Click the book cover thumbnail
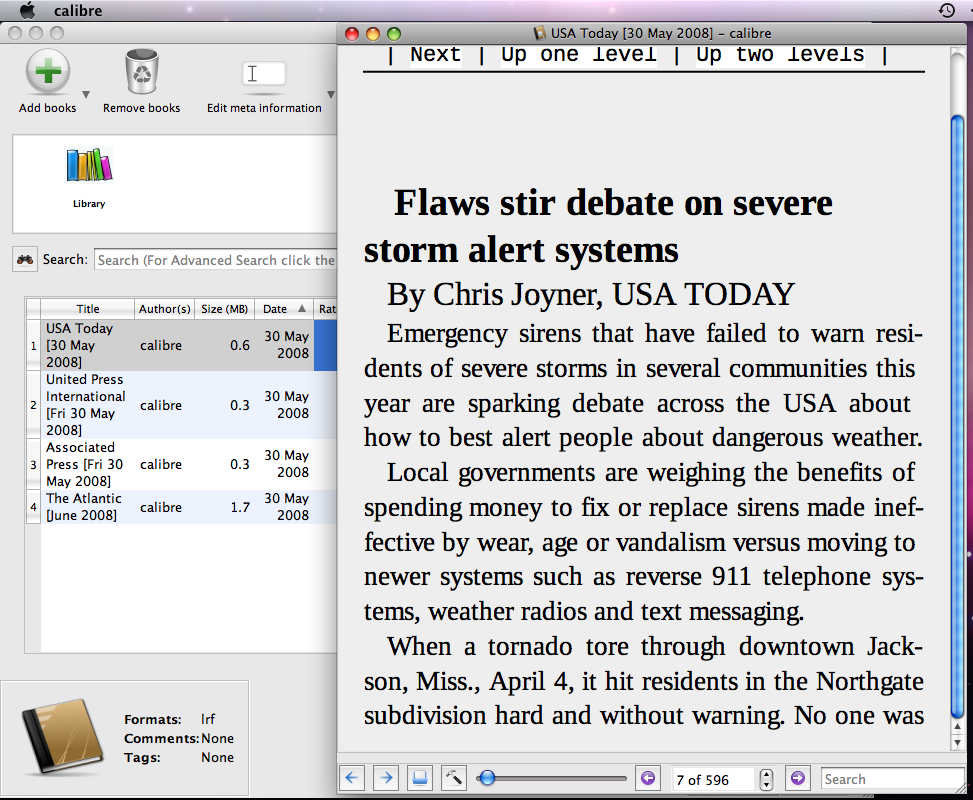Screen dimensions: 973x800 [63, 736]
